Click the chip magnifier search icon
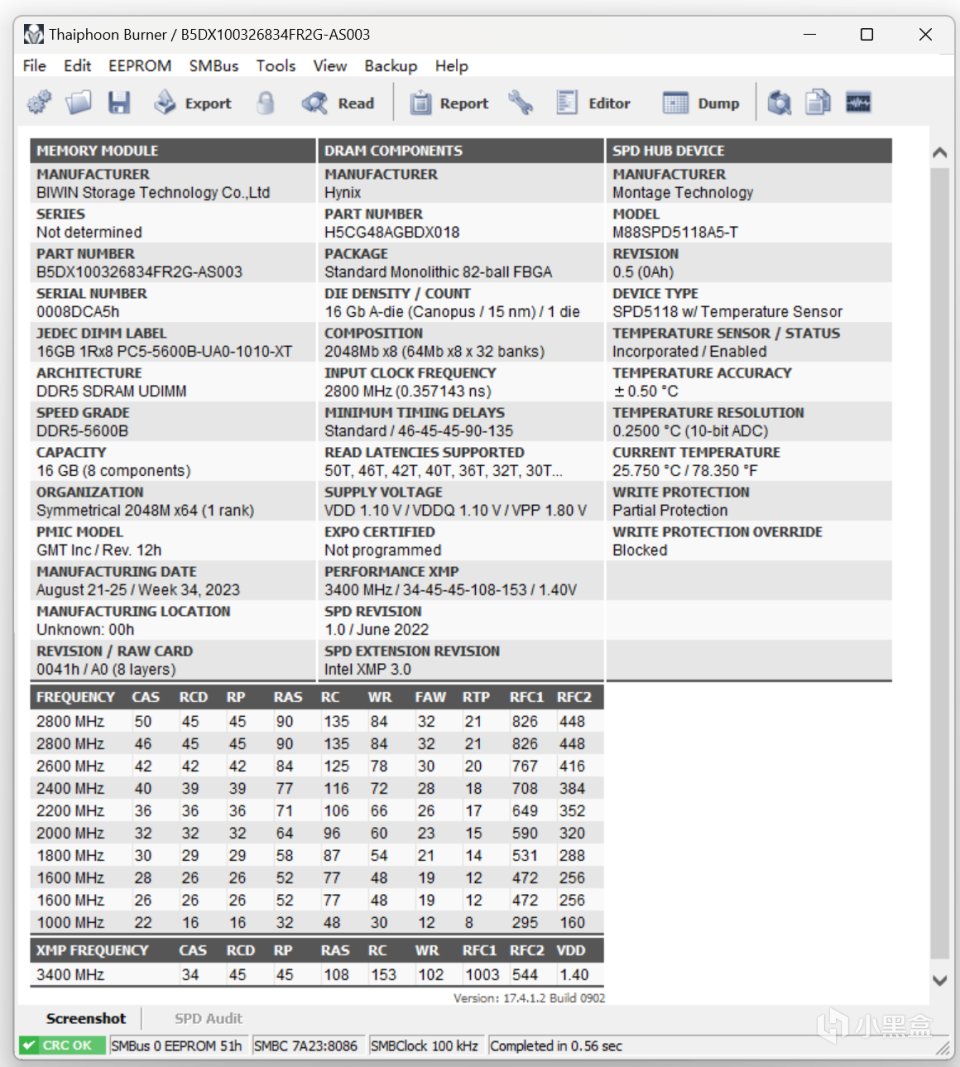This screenshot has width=960, height=1067. 779,103
